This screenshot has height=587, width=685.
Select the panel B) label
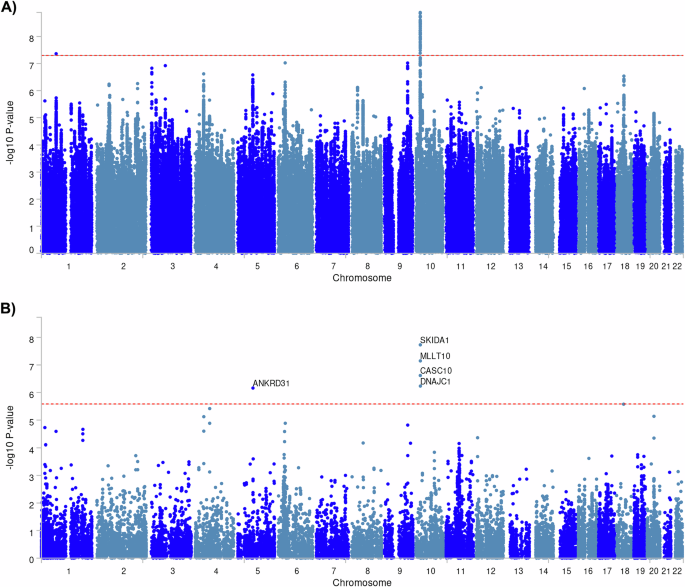click(x=8, y=308)
